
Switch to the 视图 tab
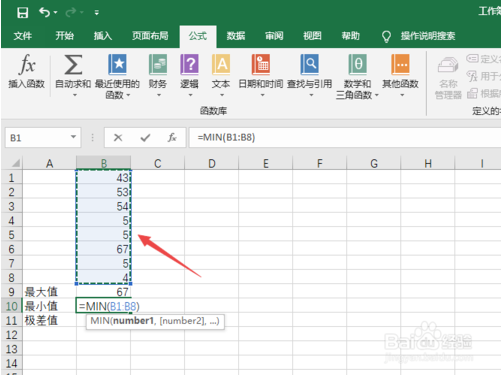312,36
